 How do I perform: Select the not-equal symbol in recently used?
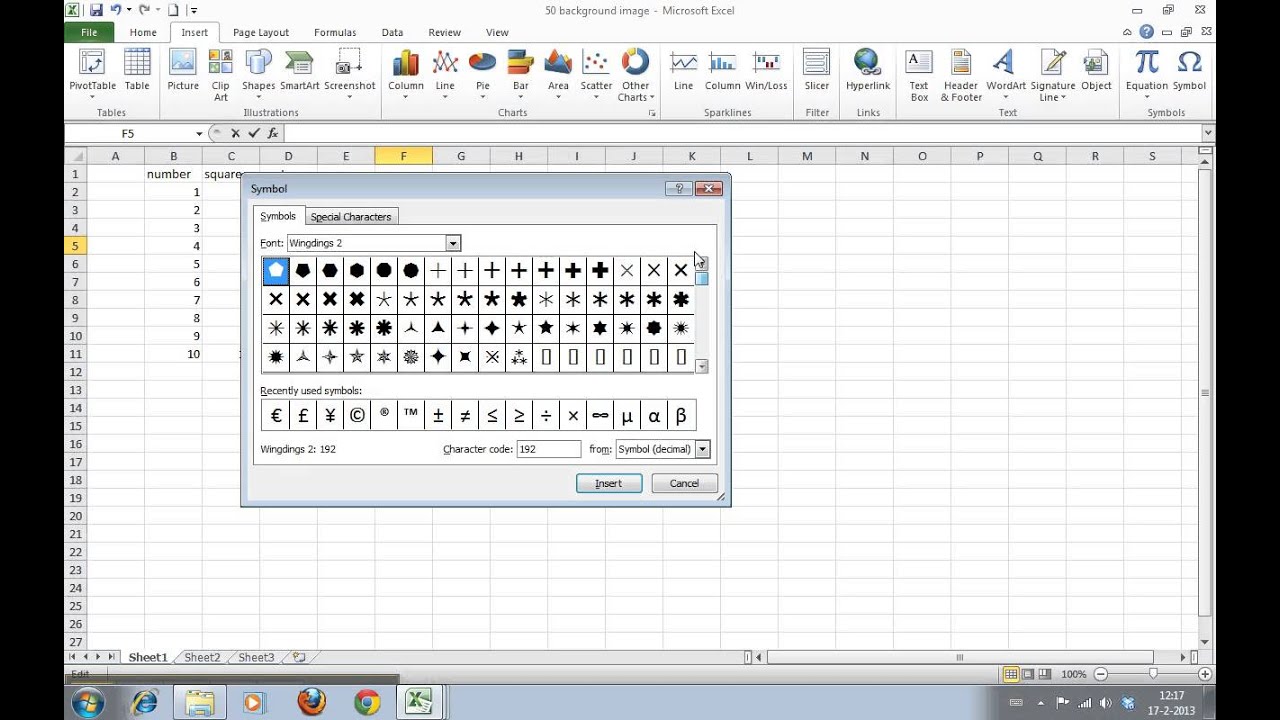pyautogui.click(x=465, y=415)
